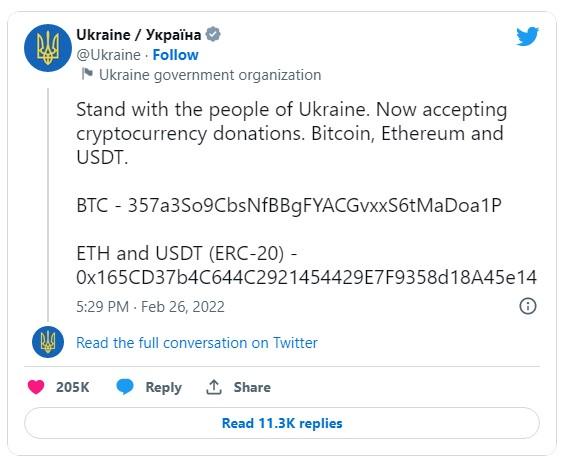
Task: Click the @Ukraine handle
Action: [x=108, y=55]
